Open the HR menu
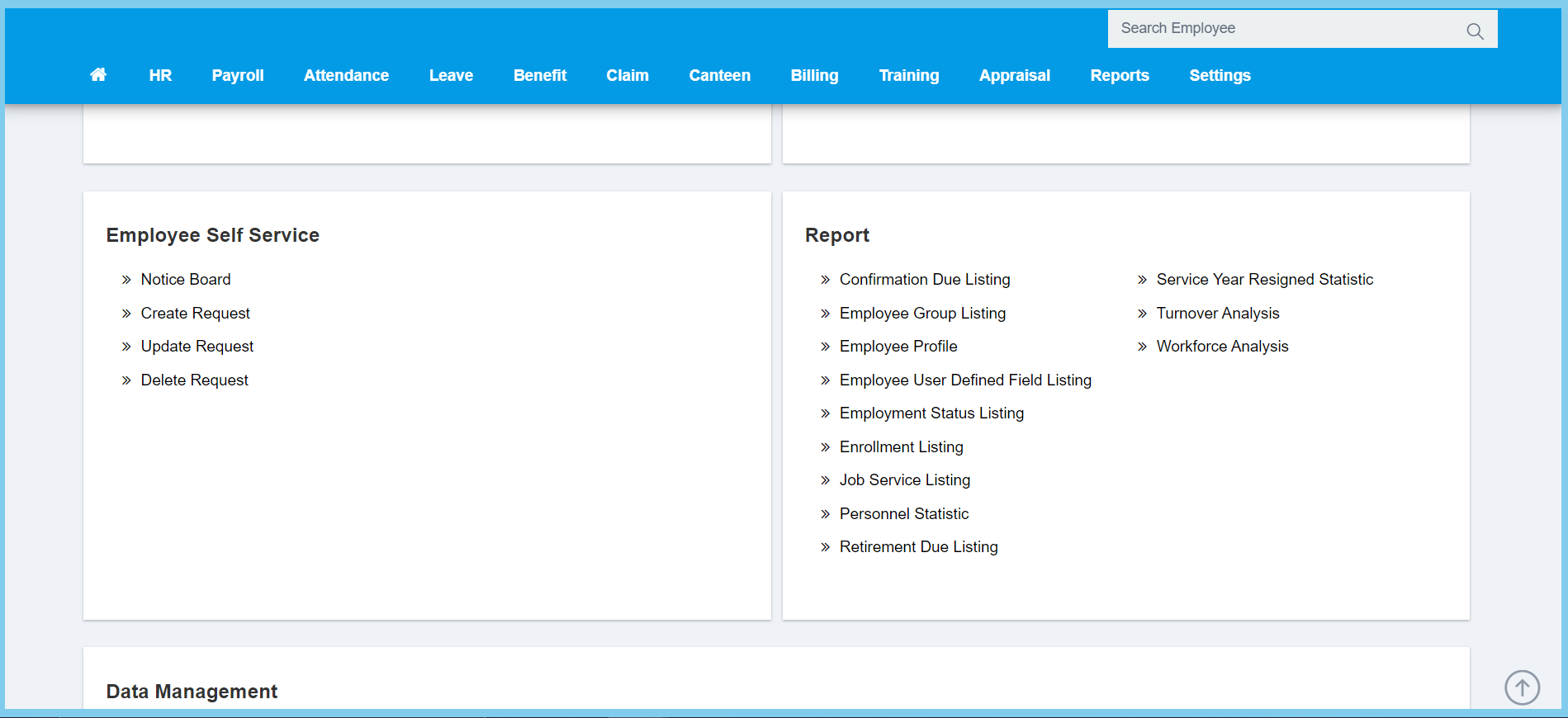1568x718 pixels. [x=160, y=75]
